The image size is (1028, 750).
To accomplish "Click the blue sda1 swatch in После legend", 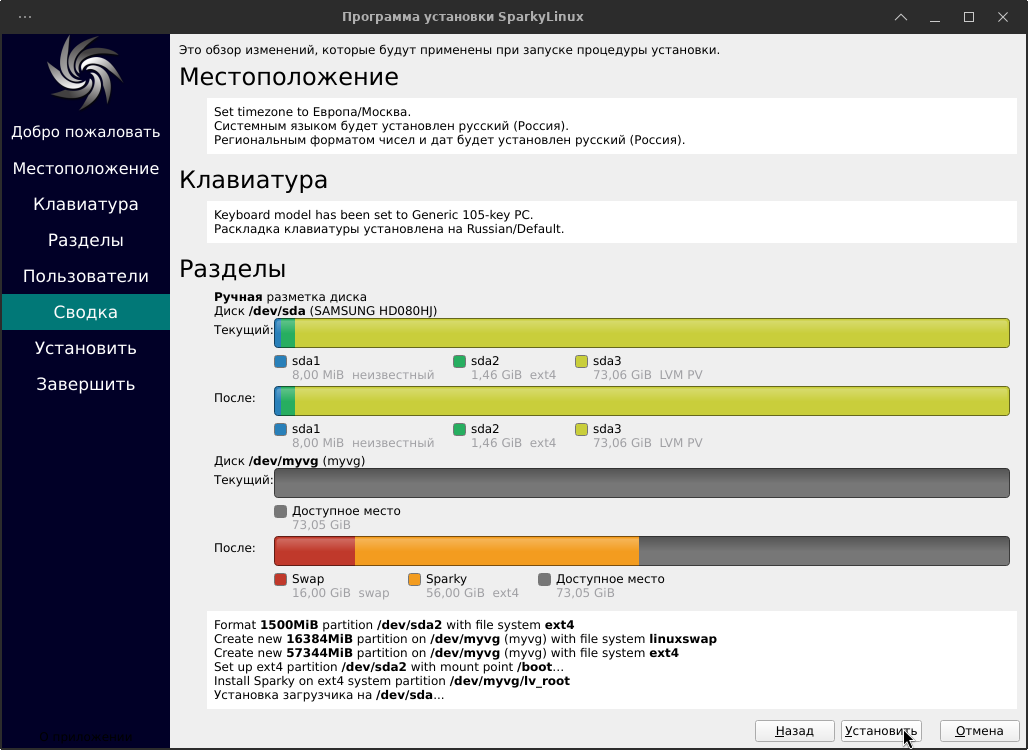I will pos(281,429).
